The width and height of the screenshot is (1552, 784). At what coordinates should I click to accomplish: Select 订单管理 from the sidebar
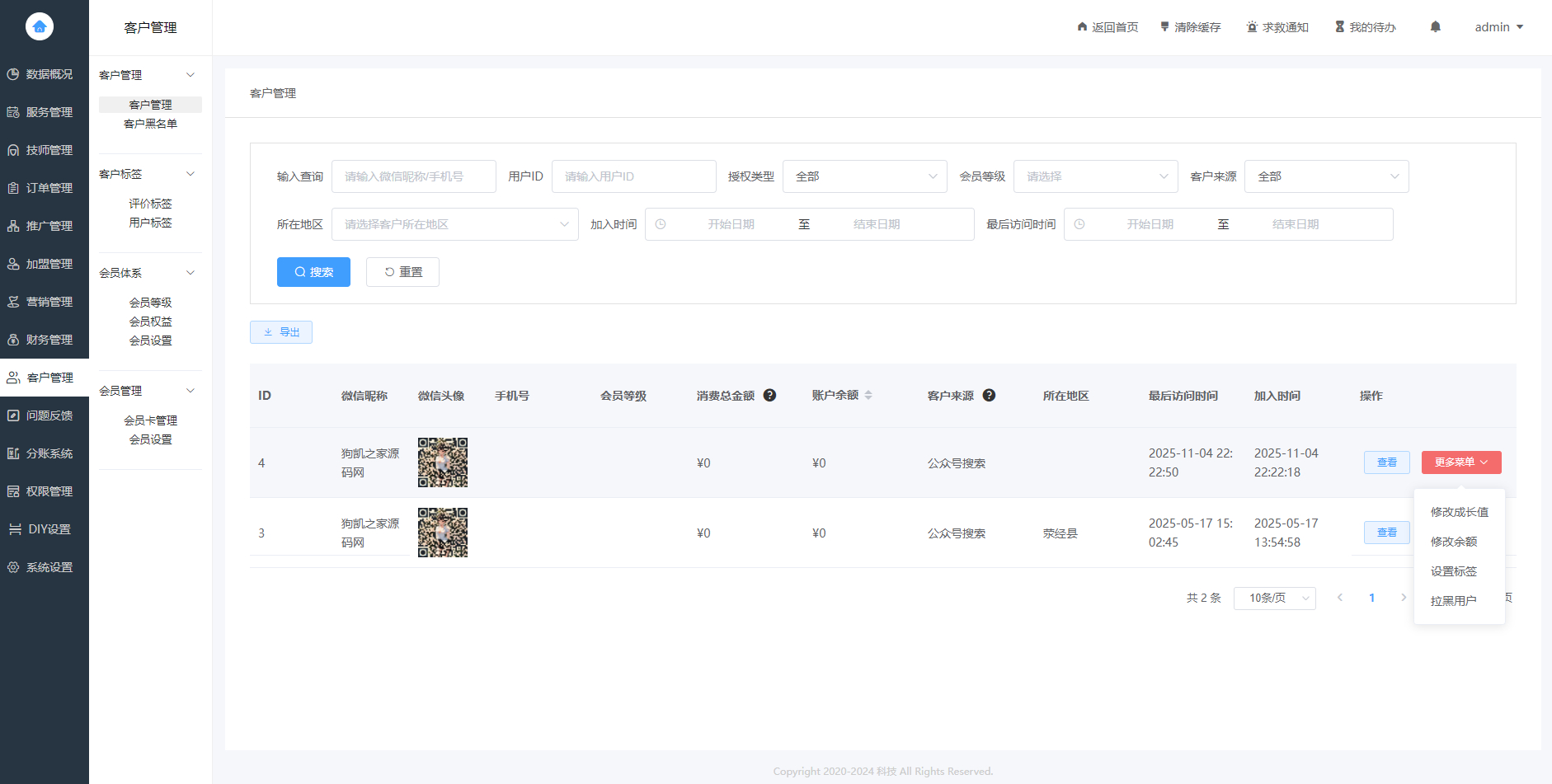pos(45,187)
